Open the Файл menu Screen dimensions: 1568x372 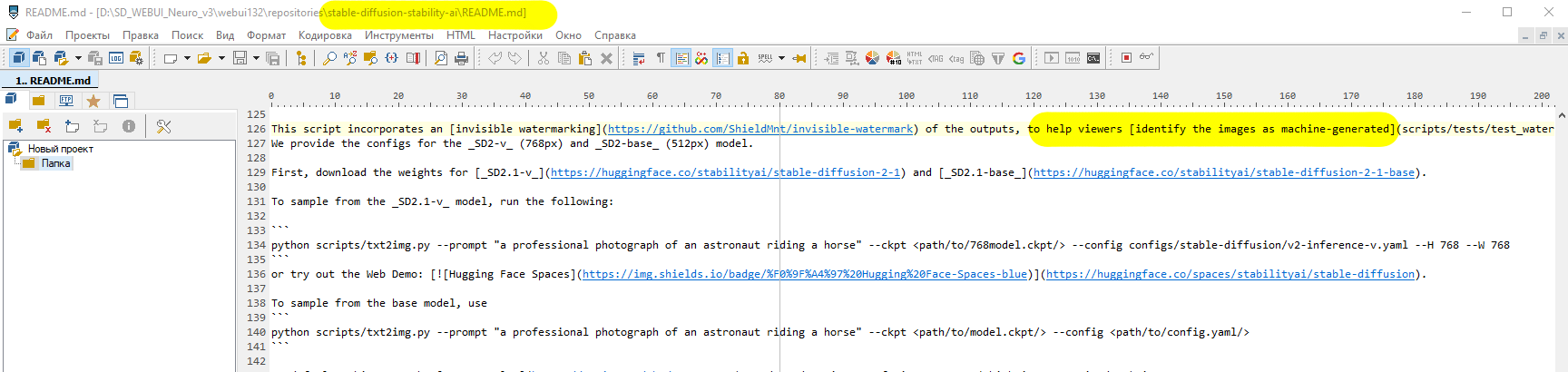[x=39, y=35]
